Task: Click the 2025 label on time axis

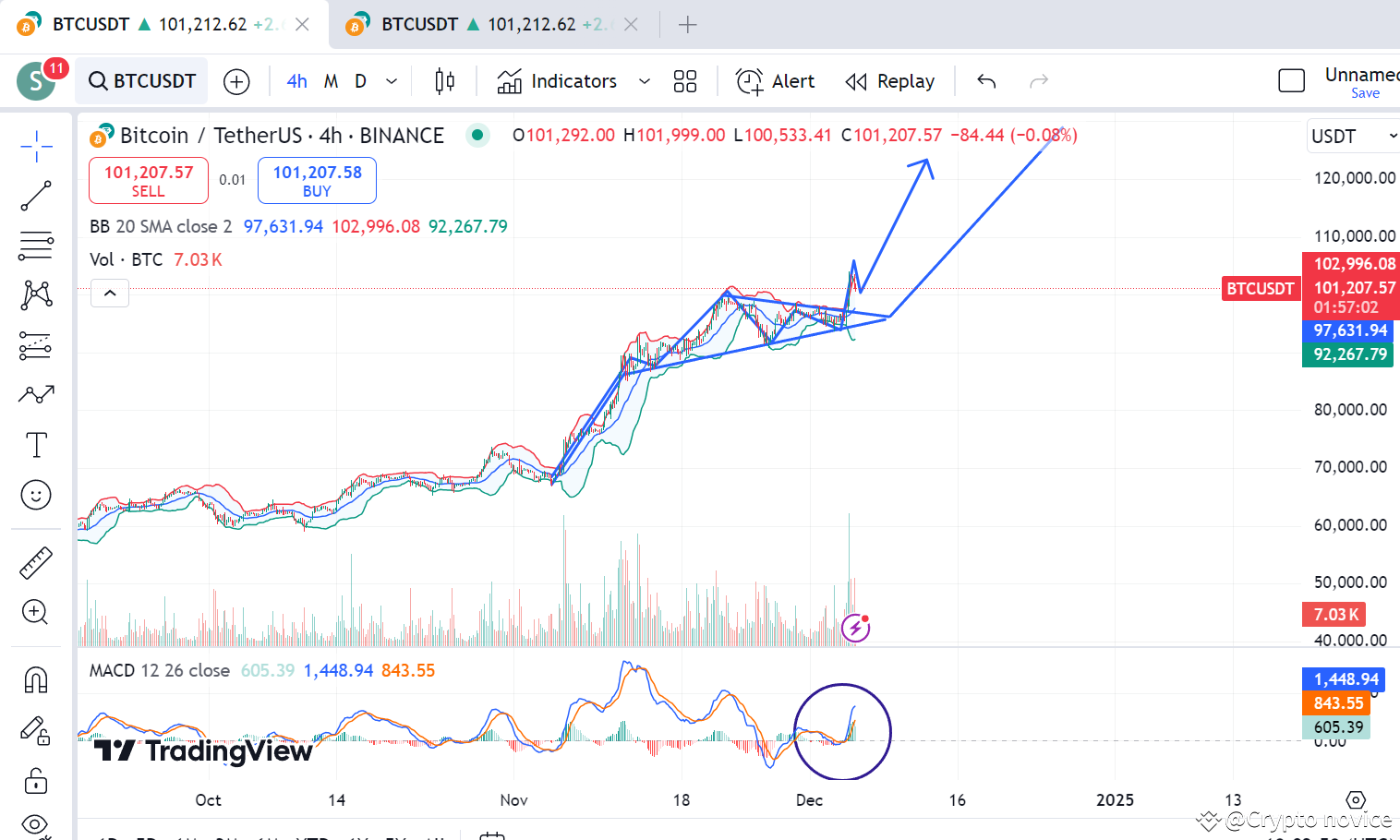Action: coord(1115,800)
